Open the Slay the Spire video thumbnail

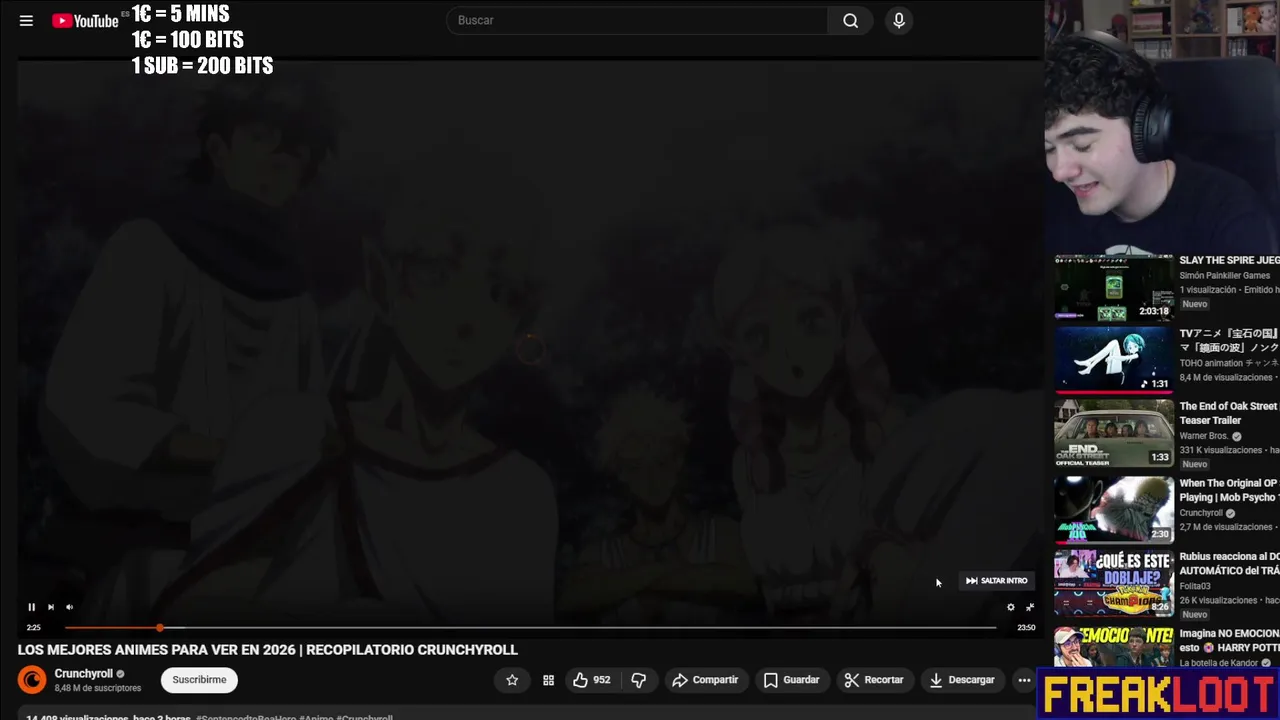pyautogui.click(x=1114, y=288)
